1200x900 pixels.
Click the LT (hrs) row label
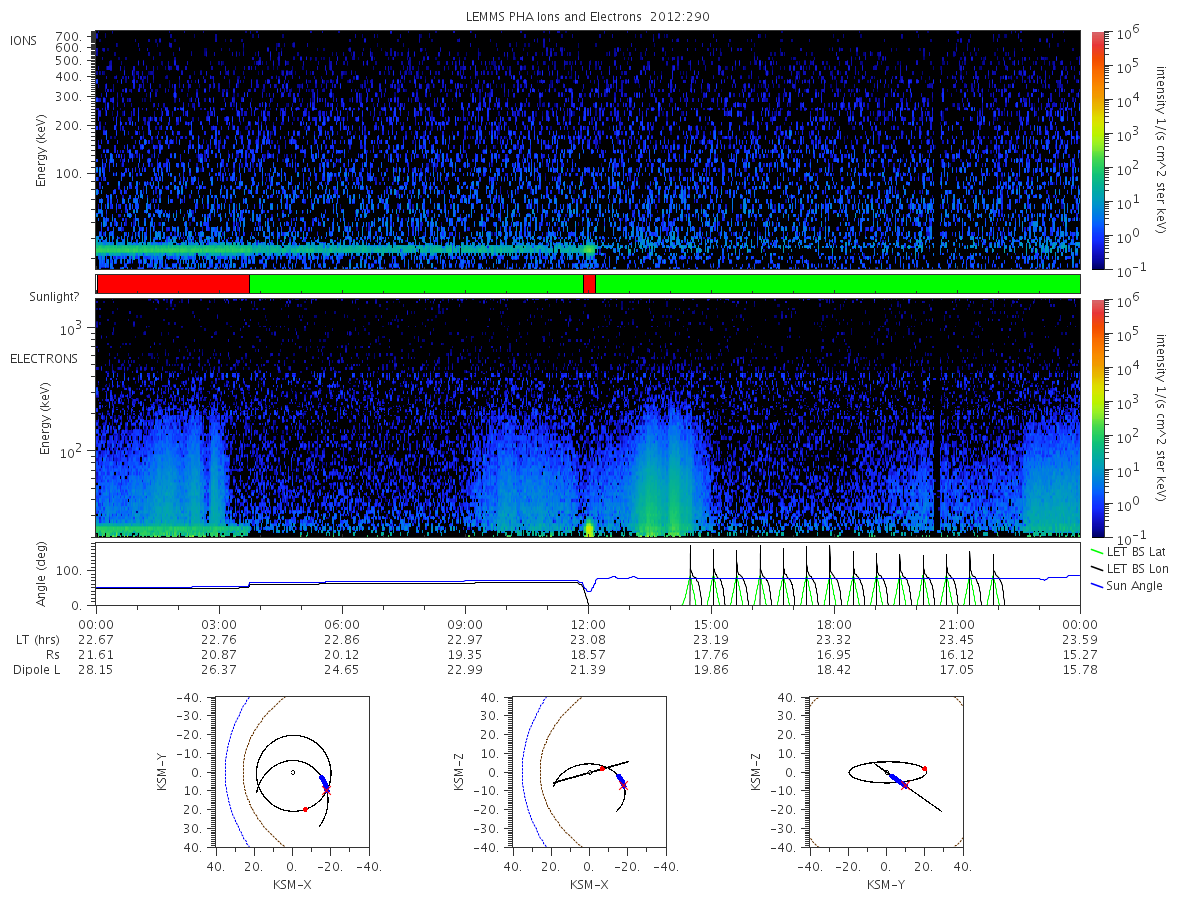(x=38, y=638)
